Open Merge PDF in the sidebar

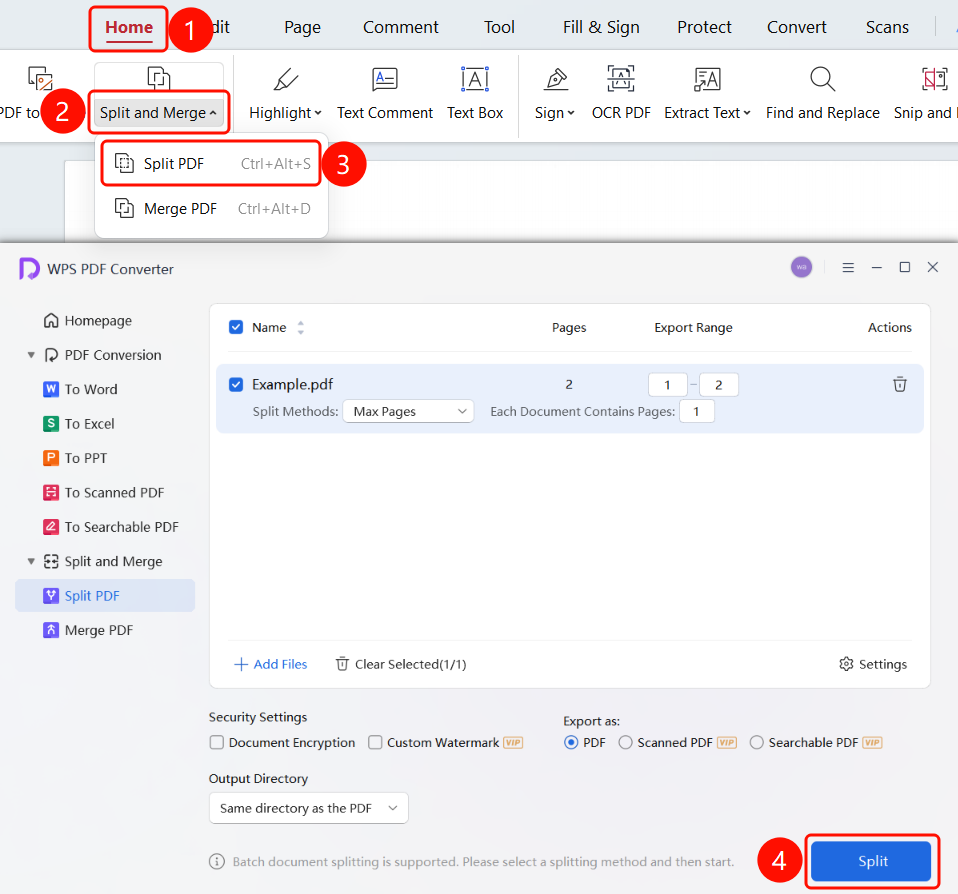click(x=88, y=630)
